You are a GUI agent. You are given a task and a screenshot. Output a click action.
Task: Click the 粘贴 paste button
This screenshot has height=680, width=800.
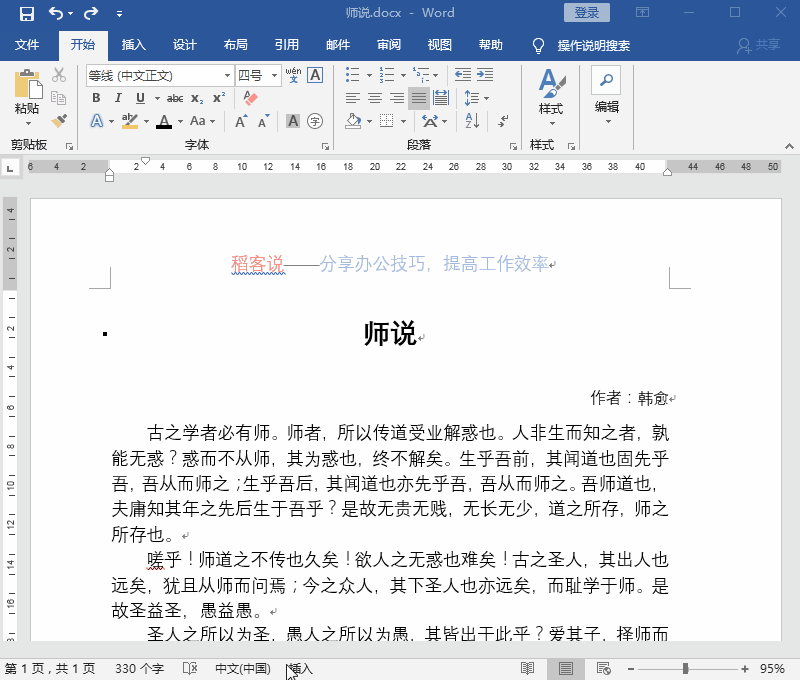point(27,97)
